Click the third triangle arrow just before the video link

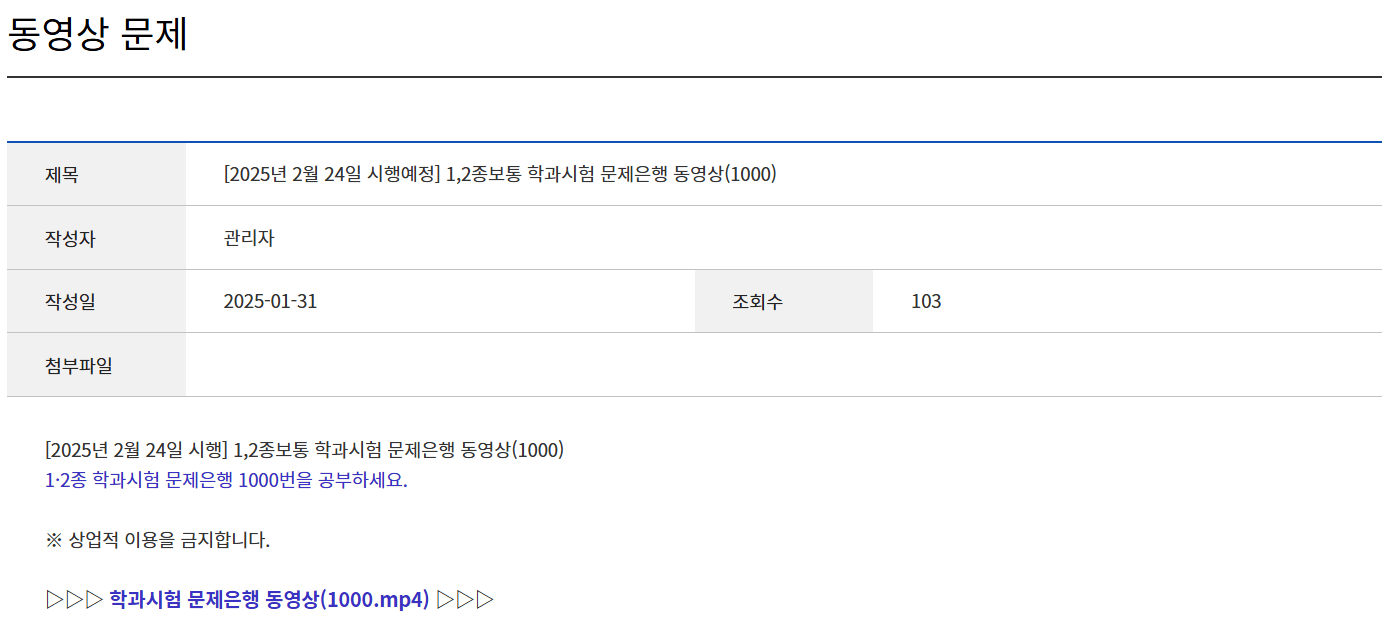94,600
